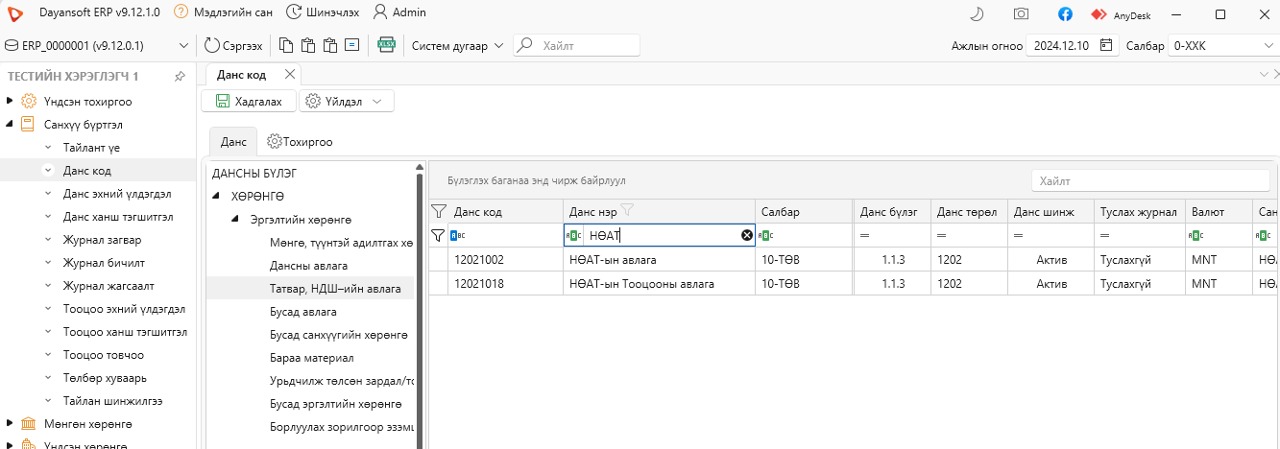Select Бусад эргэлтийн хөрөнгө group
The width and height of the screenshot is (1280, 449).
[335, 403]
